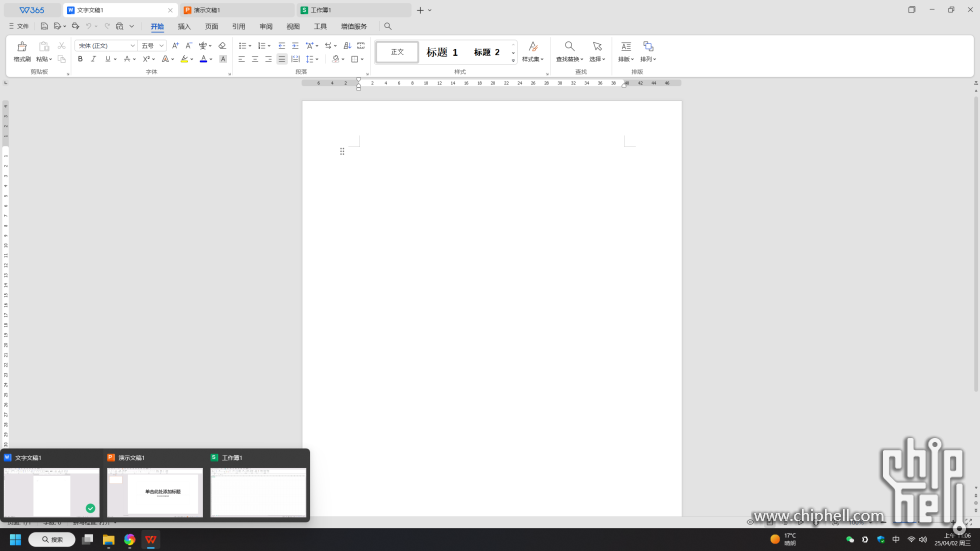The width and height of the screenshot is (980, 551).
Task: Toggle Underline formatting
Action: coord(108,59)
